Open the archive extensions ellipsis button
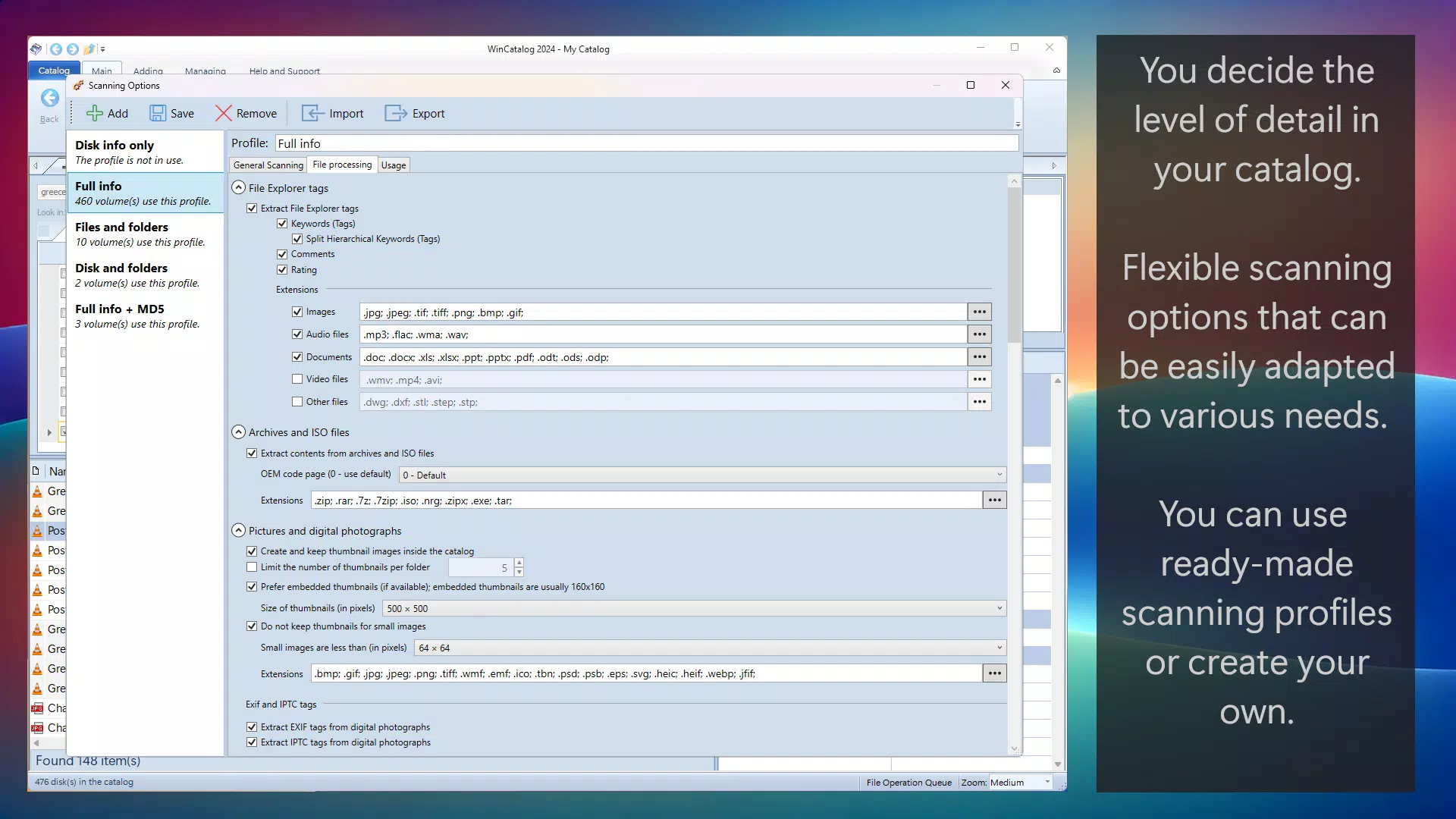 pos(995,500)
